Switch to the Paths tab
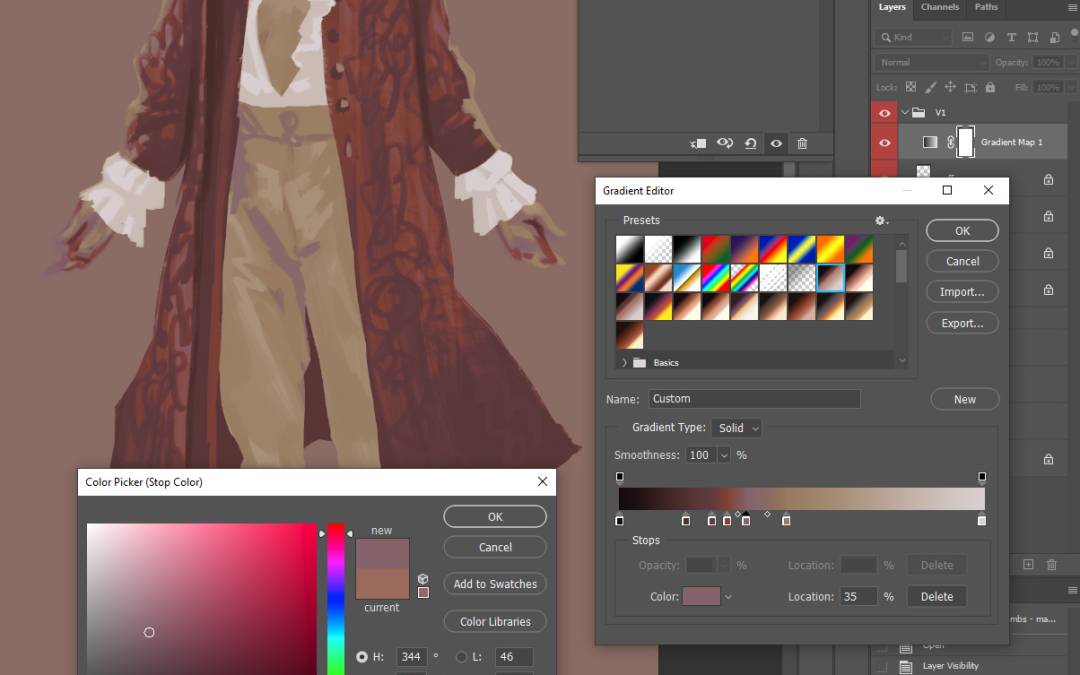The height and width of the screenshot is (675, 1080). (986, 7)
